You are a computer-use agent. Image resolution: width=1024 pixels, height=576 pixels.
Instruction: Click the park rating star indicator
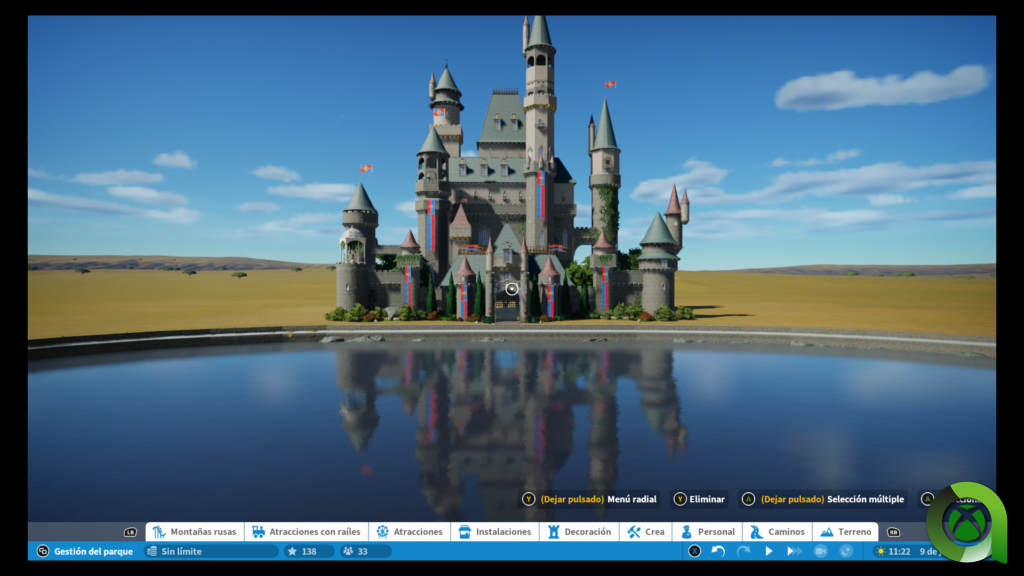coord(303,551)
